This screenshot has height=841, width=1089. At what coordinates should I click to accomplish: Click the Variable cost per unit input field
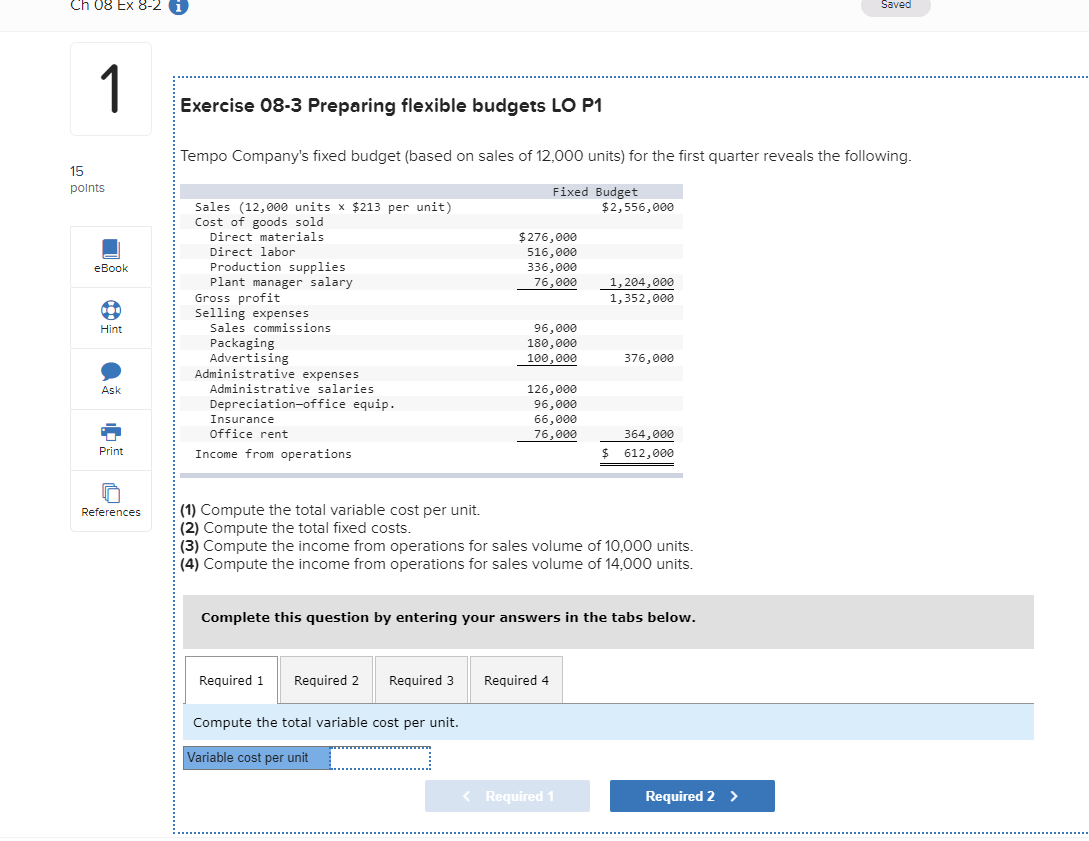coord(380,758)
